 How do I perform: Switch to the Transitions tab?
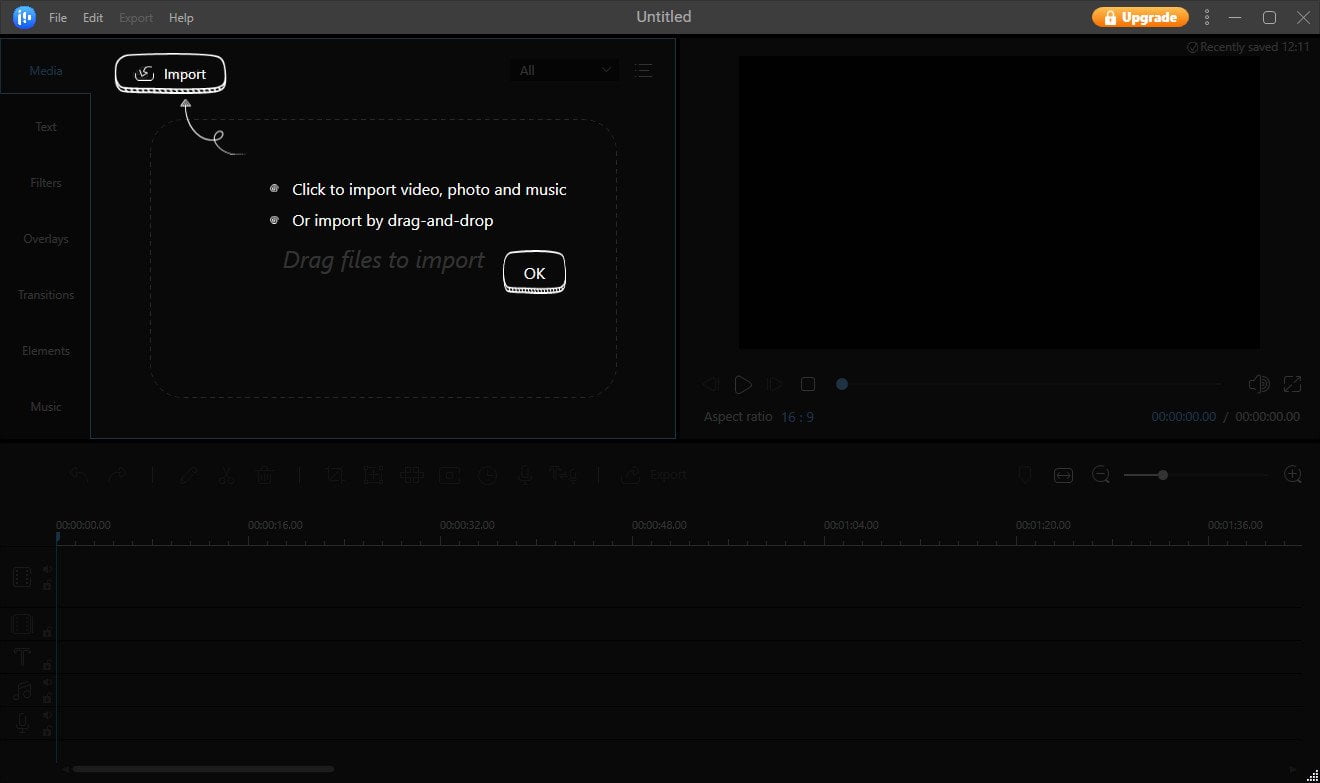pos(46,295)
